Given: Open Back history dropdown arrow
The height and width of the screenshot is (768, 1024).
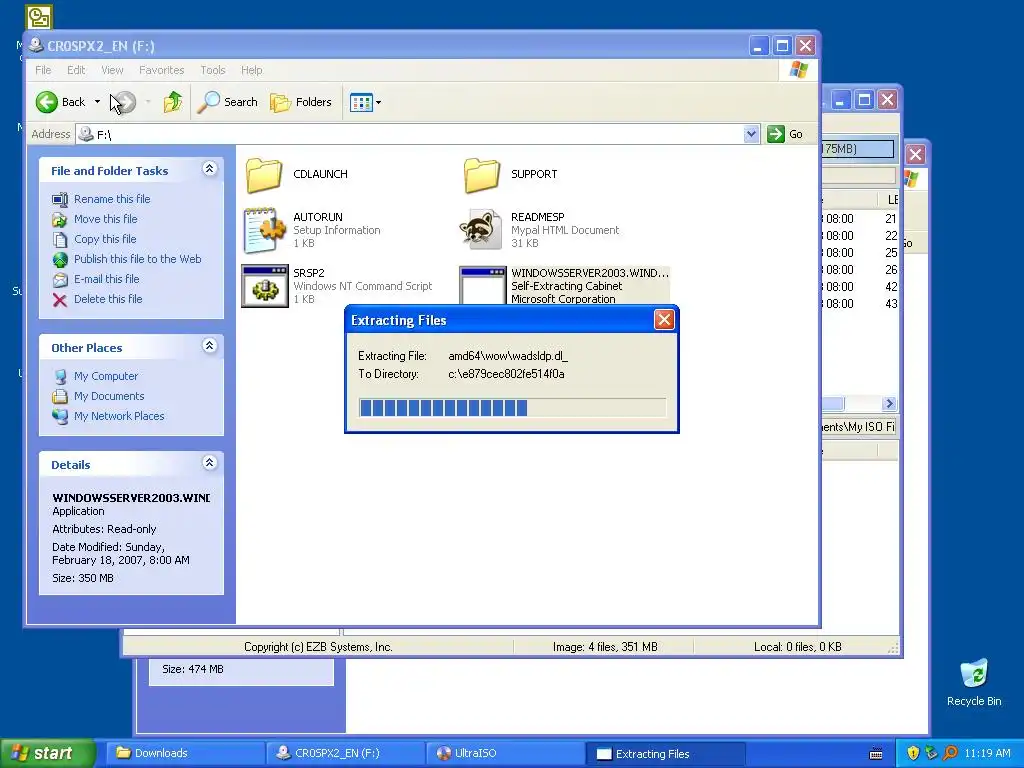Looking at the screenshot, I should pos(97,102).
